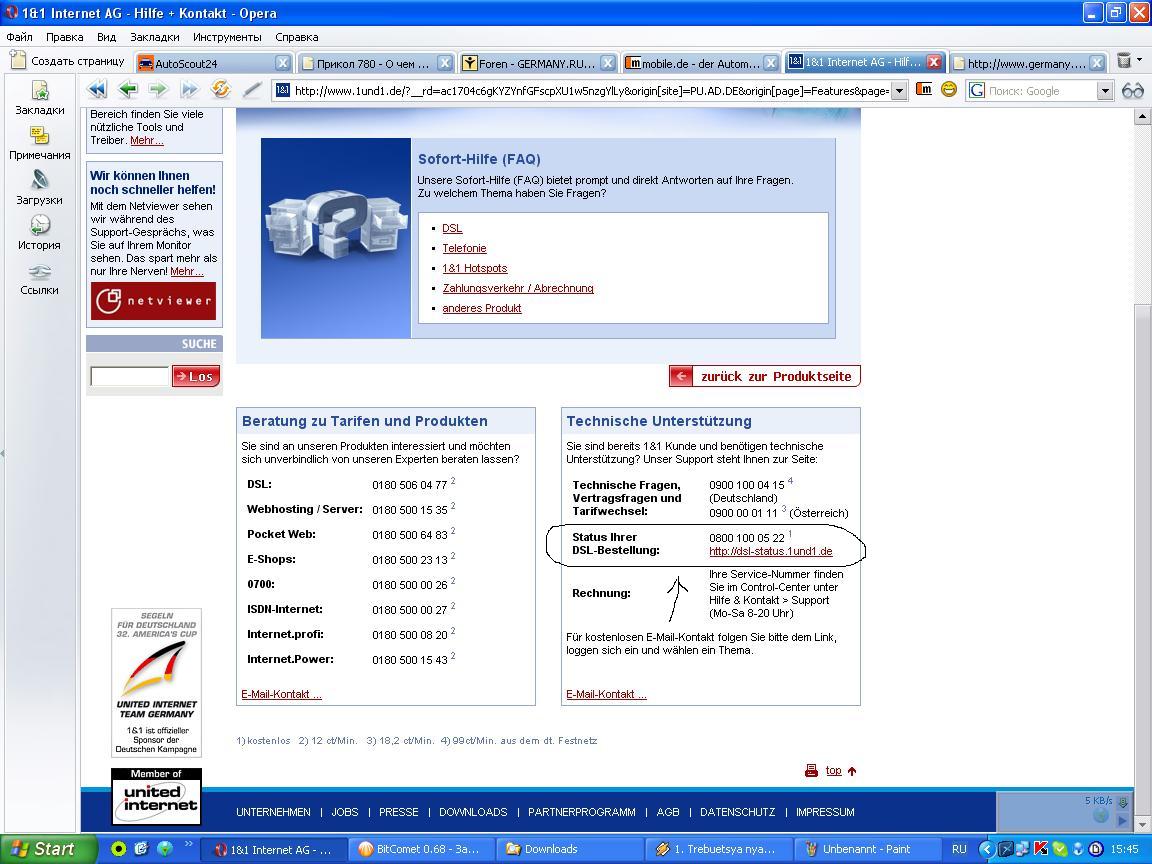Click the Los search button
This screenshot has height=864, width=1152.
(x=196, y=376)
